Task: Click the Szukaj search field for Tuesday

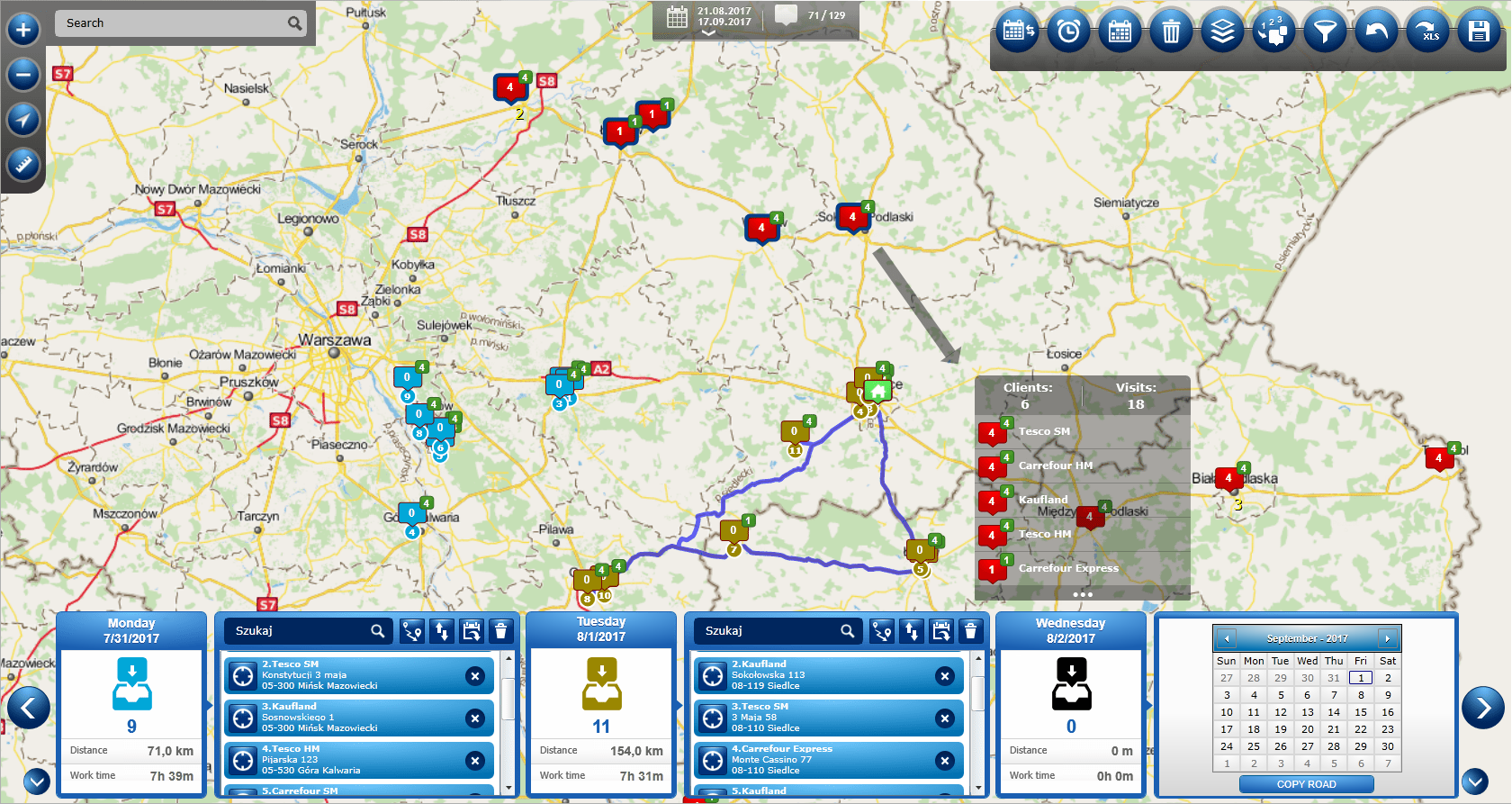Action: click(x=765, y=631)
